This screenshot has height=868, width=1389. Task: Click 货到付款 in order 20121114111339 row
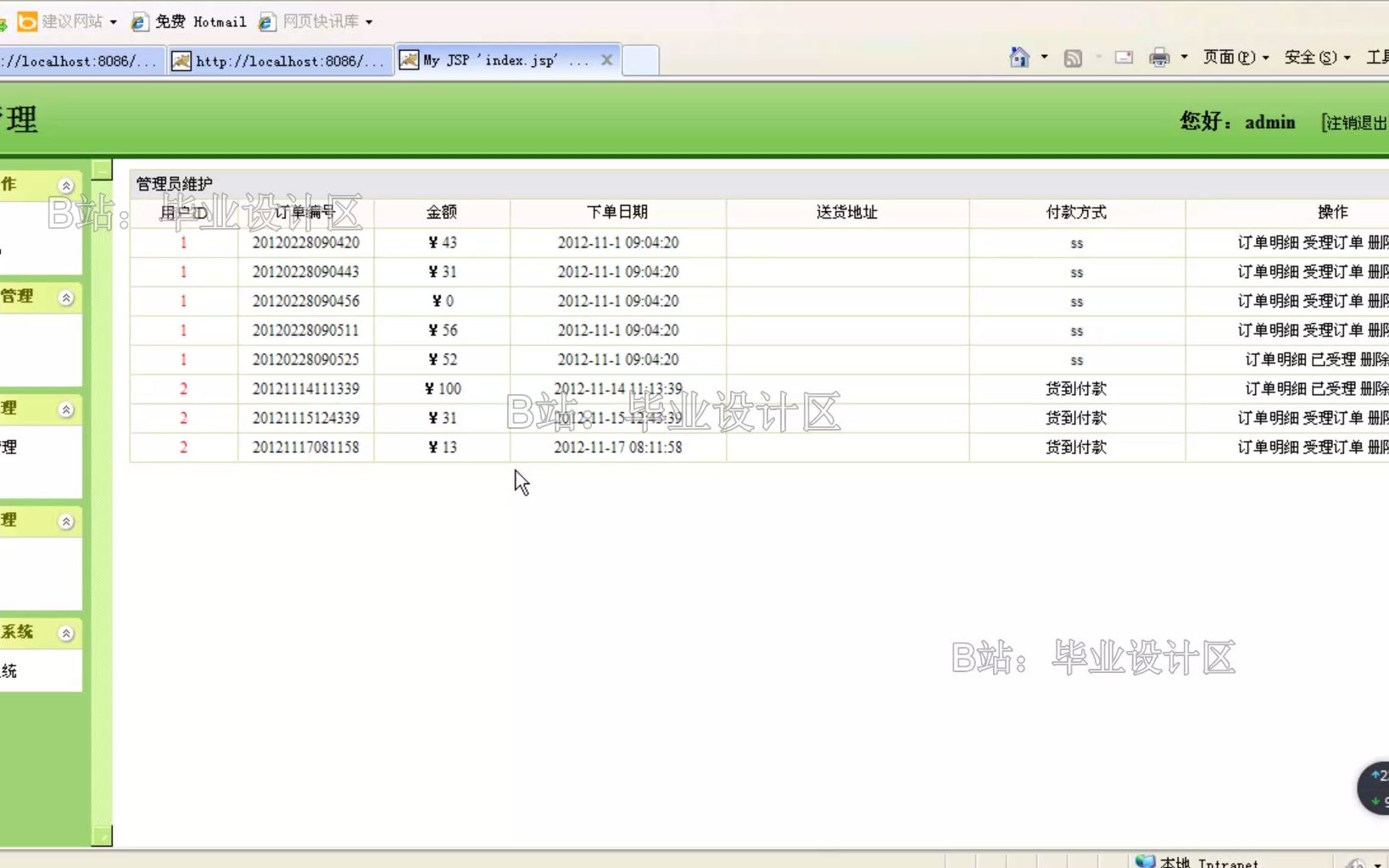(1076, 389)
